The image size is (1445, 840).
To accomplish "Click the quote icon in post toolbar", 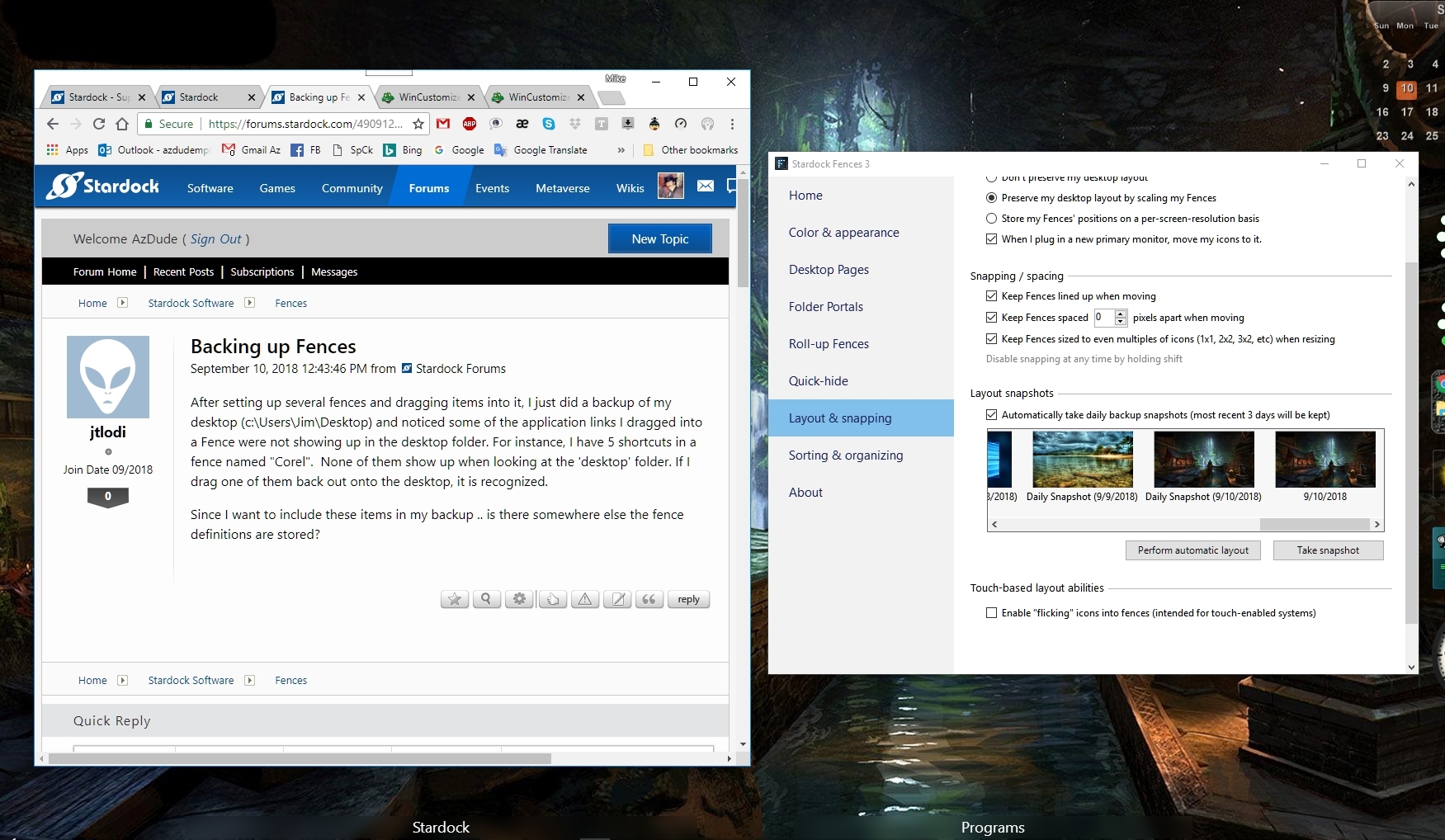I will [649, 599].
